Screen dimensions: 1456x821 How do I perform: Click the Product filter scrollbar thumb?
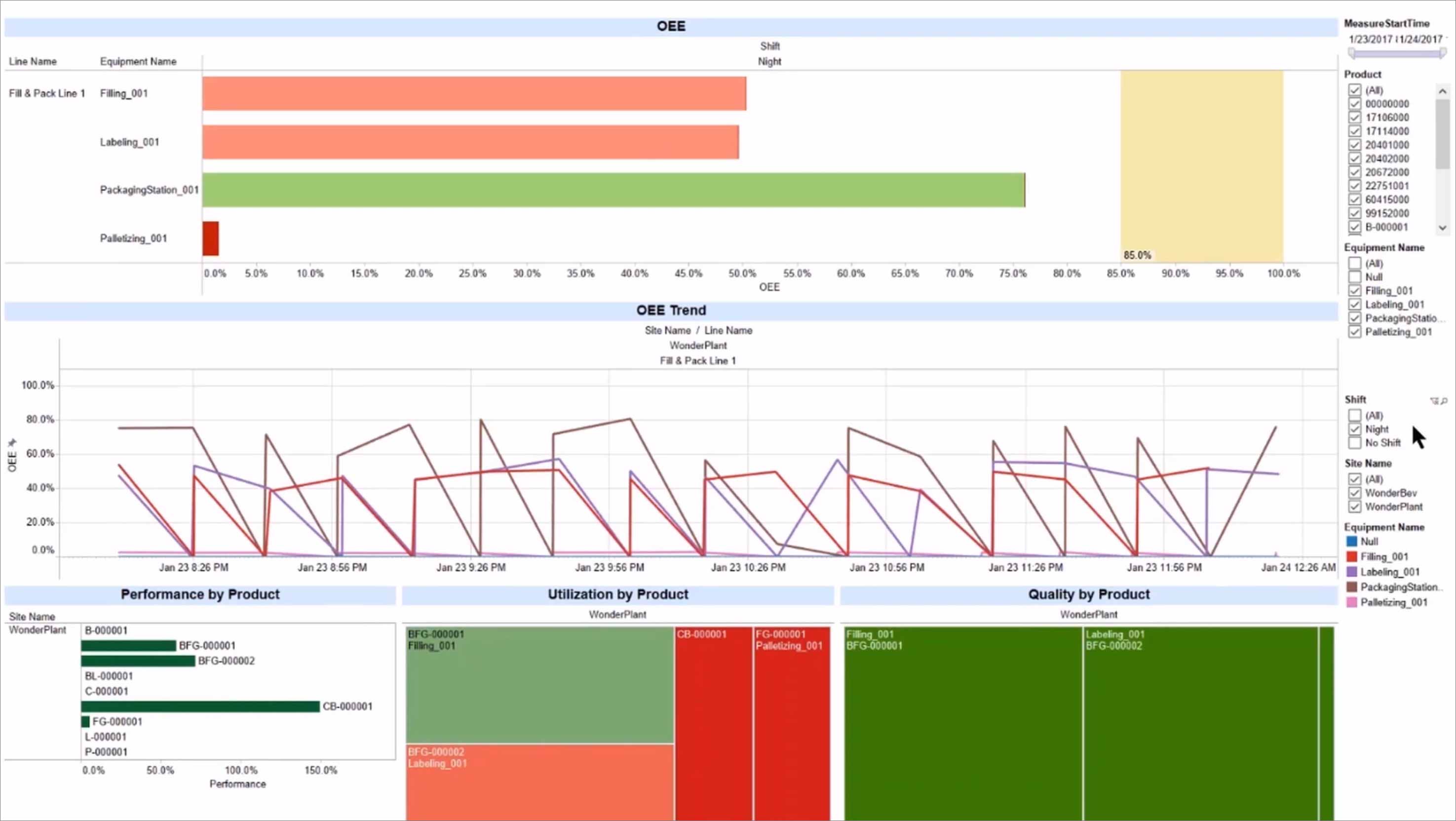[x=1443, y=134]
